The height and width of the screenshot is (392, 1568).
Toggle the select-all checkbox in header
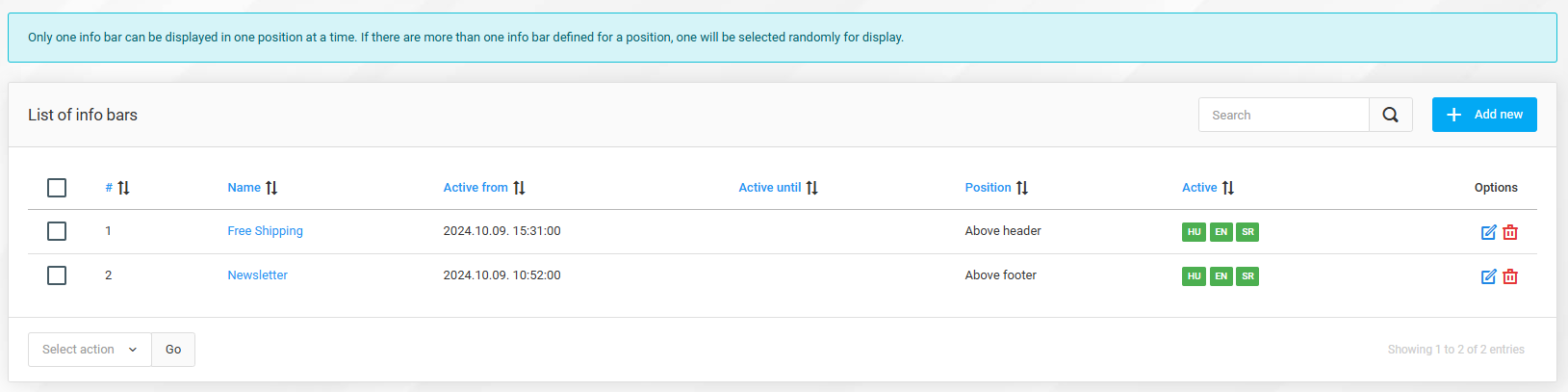[x=57, y=188]
